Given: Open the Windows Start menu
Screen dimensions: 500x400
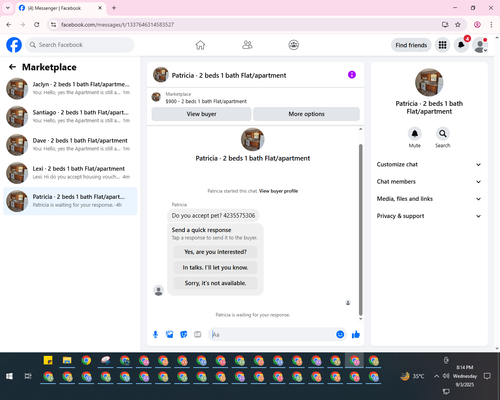Looking at the screenshot, I should (9, 376).
